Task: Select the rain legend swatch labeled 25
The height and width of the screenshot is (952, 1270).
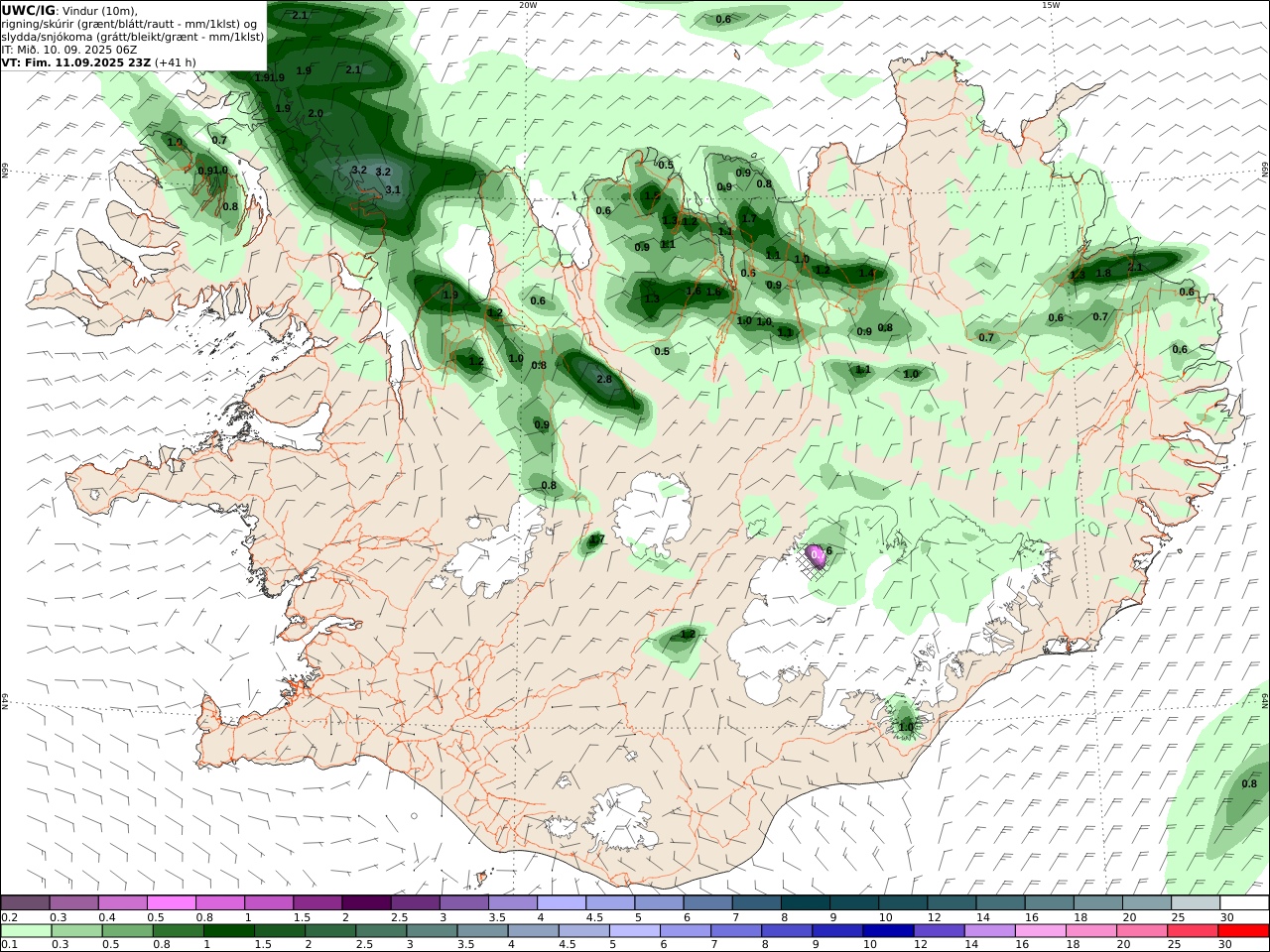Action: coord(1193,930)
